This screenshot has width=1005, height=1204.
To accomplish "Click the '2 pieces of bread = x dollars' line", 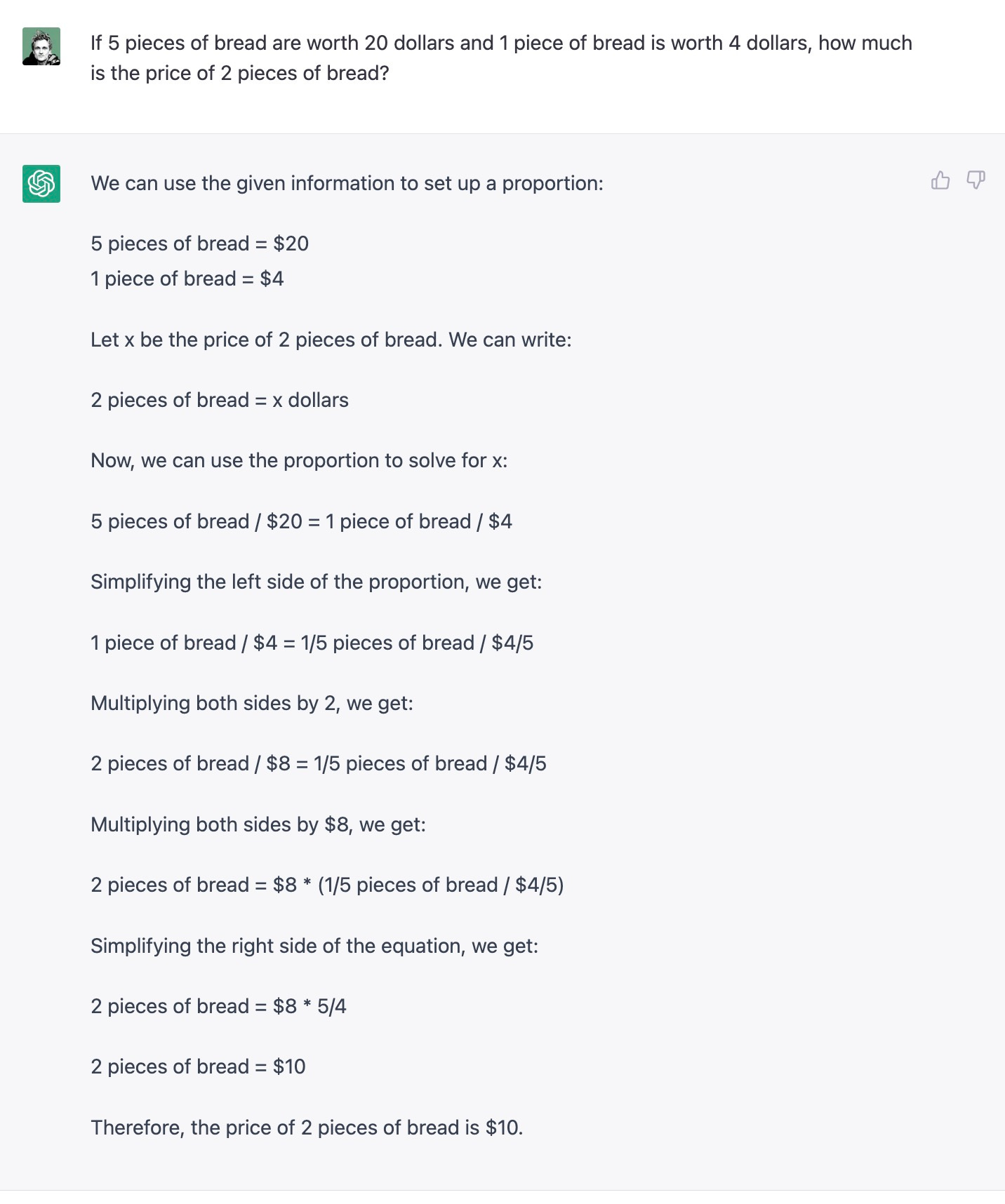I will [x=220, y=400].
